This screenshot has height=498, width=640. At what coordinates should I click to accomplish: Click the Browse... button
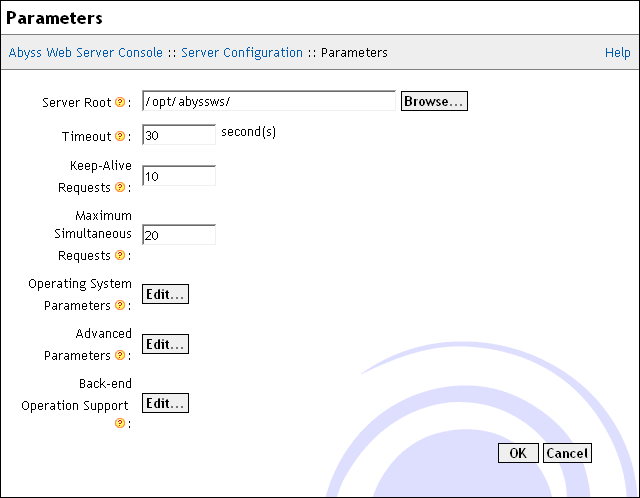(434, 101)
